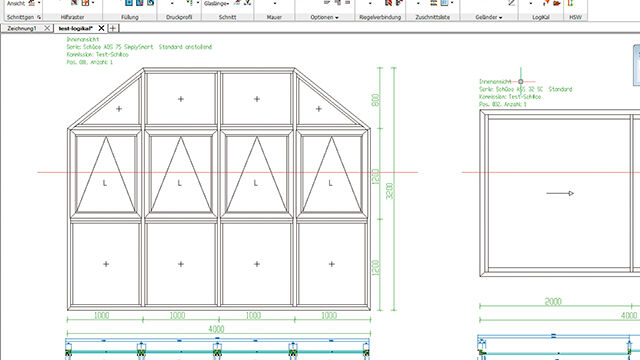Select the test-logikal* drawing tab
This screenshot has height=360, width=640.
pos(76,29)
